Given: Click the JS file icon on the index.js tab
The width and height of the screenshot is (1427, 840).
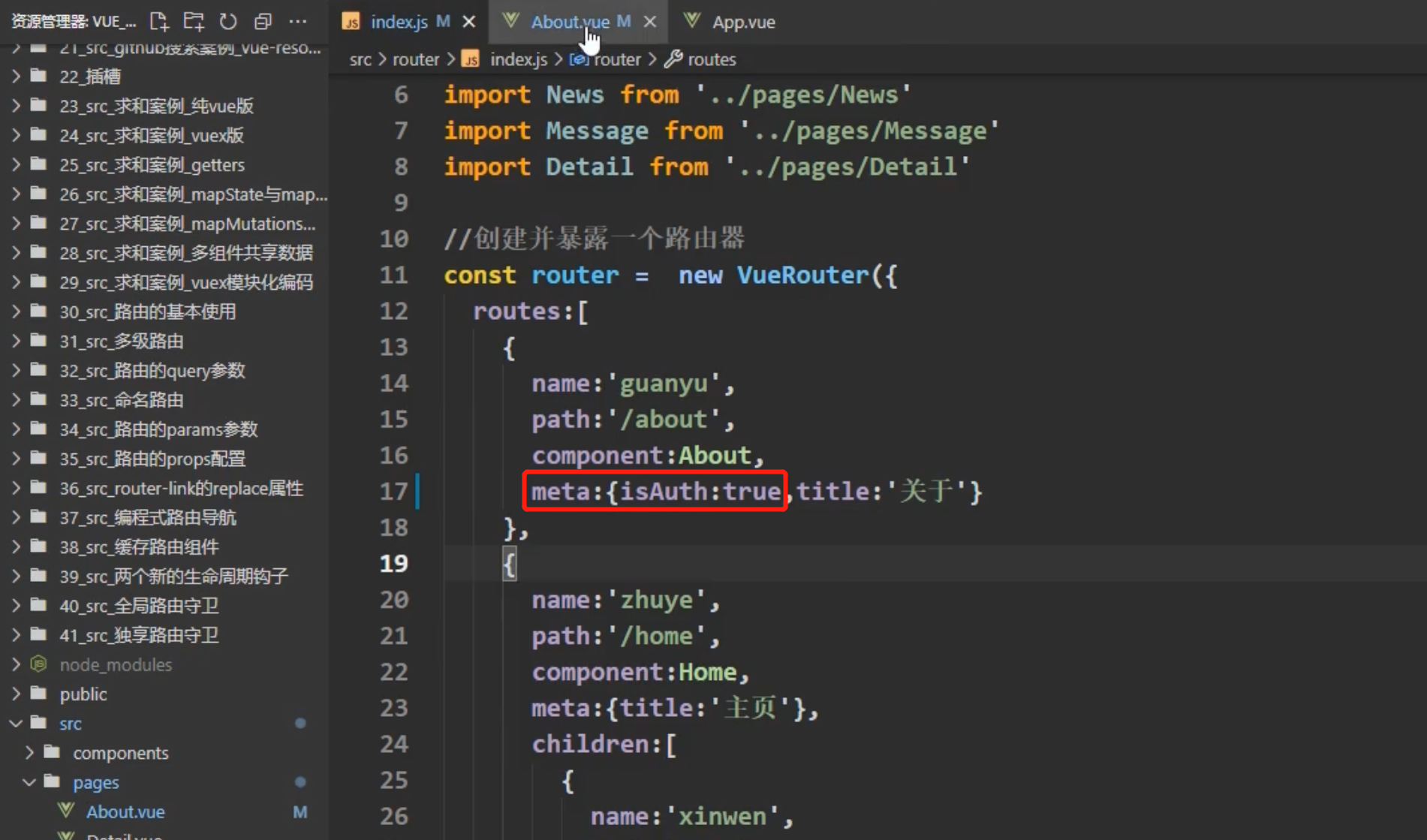Looking at the screenshot, I should pyautogui.click(x=351, y=22).
